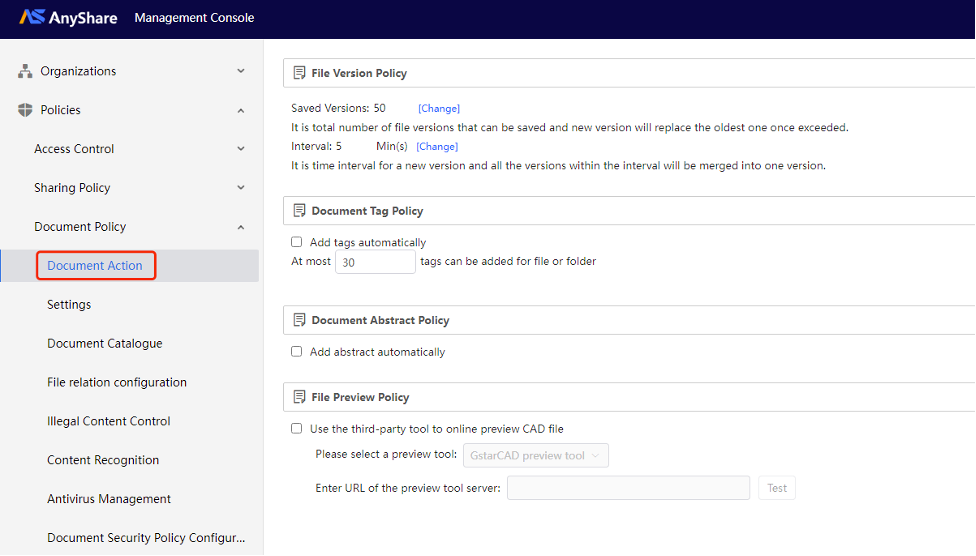The height and width of the screenshot is (556, 976).
Task: Click the File Preview Policy section icon
Action: [299, 397]
